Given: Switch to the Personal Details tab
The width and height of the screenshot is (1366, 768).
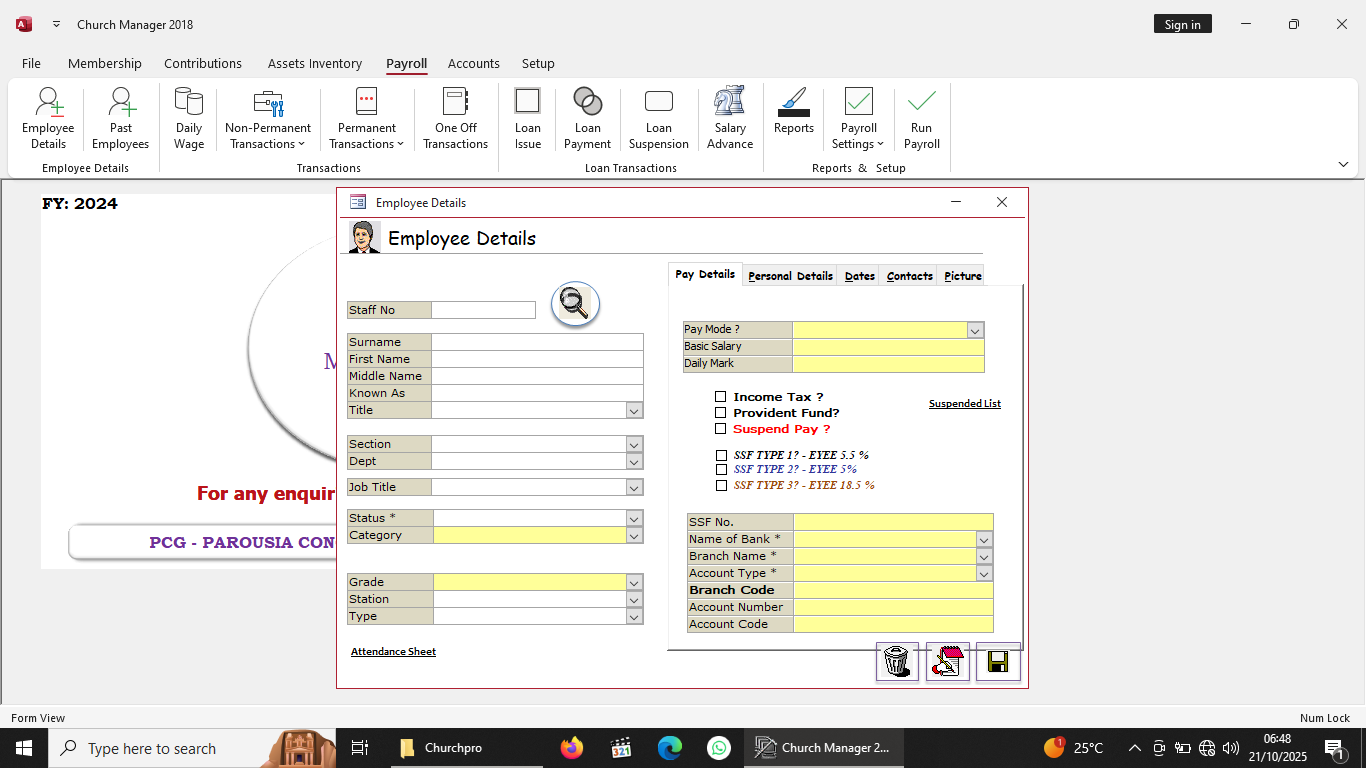Looking at the screenshot, I should (x=790, y=276).
